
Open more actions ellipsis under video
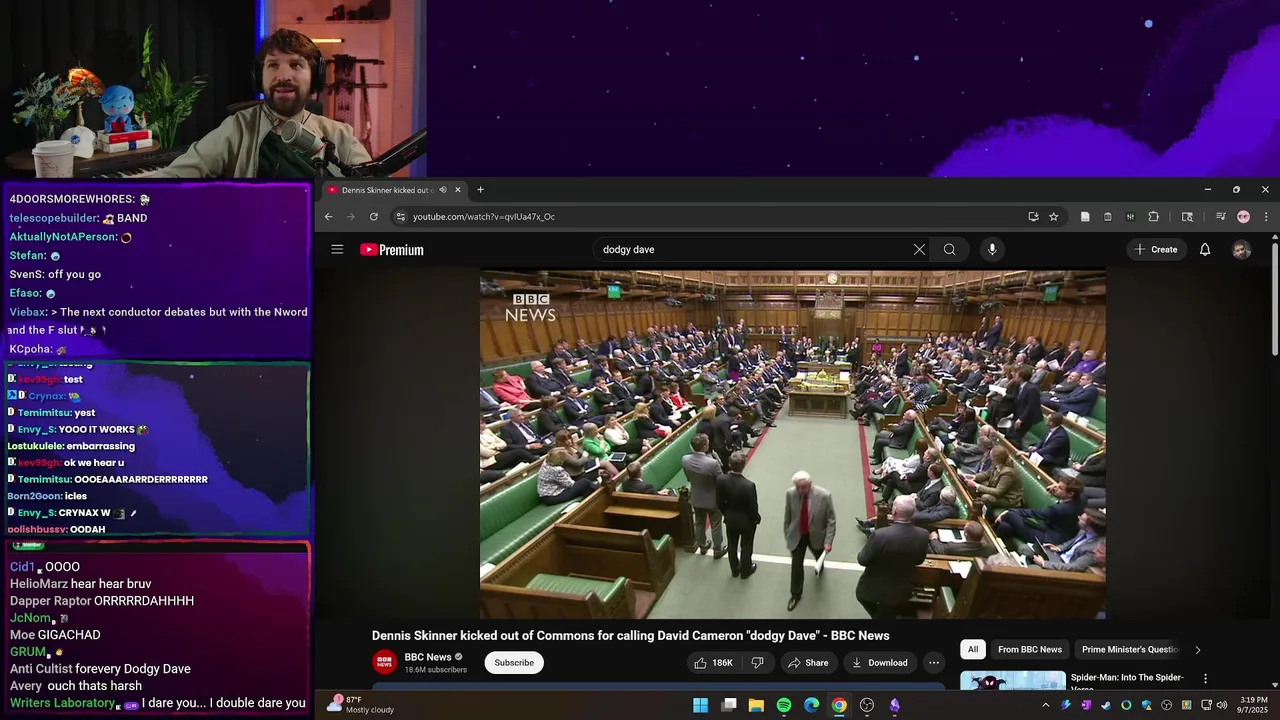click(x=933, y=663)
